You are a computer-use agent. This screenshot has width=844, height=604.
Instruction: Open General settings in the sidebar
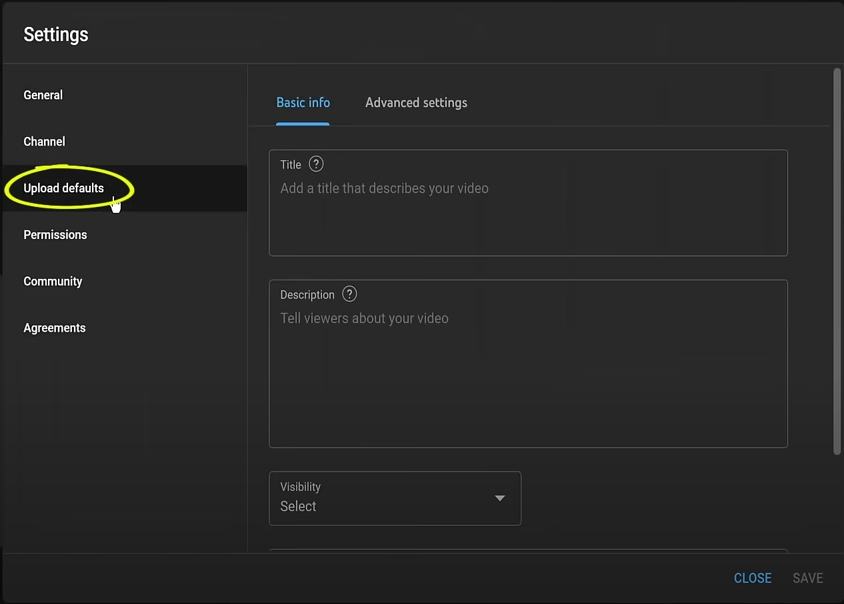point(43,95)
